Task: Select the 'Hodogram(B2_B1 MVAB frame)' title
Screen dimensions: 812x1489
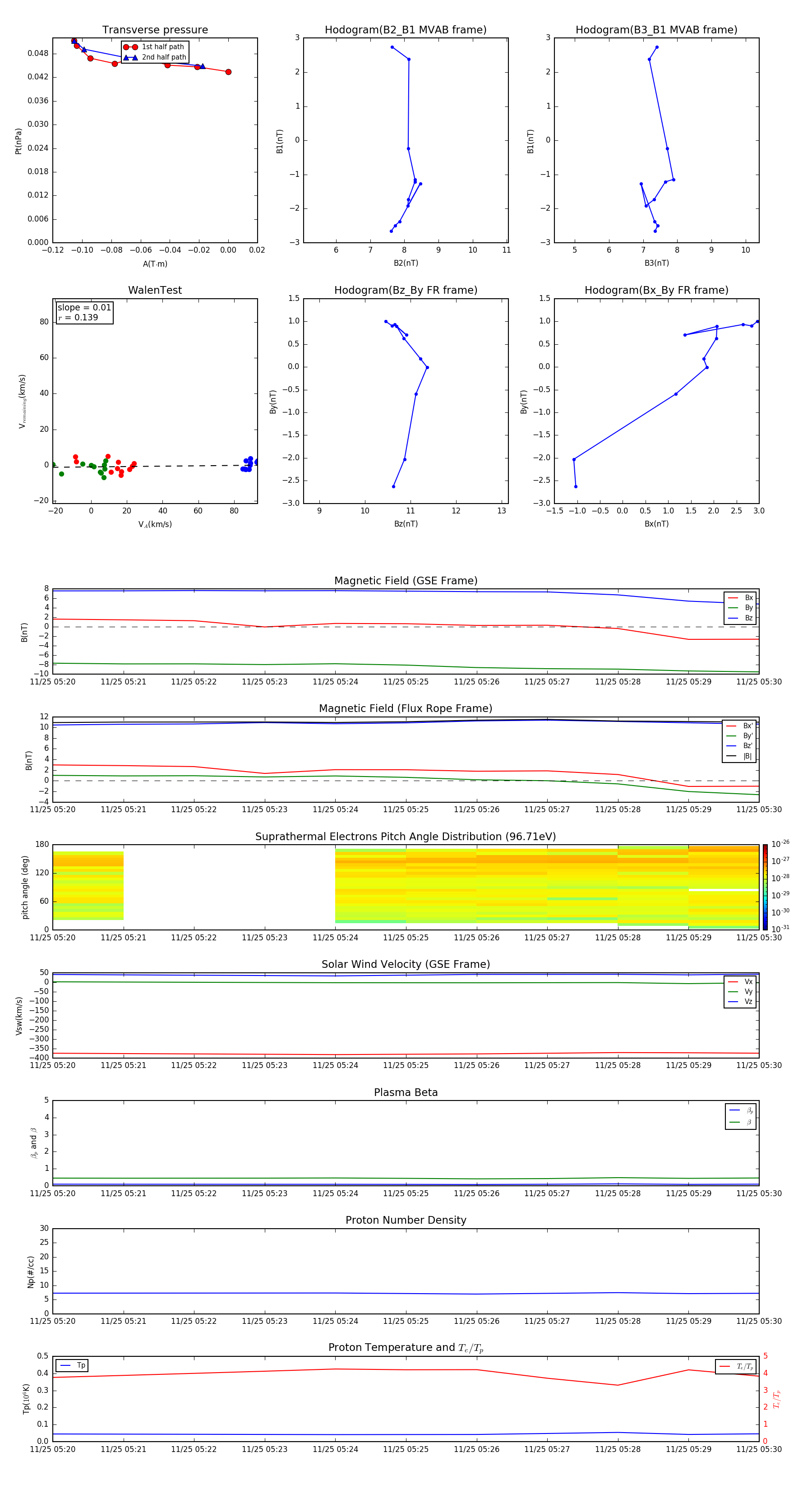Action: click(406, 30)
